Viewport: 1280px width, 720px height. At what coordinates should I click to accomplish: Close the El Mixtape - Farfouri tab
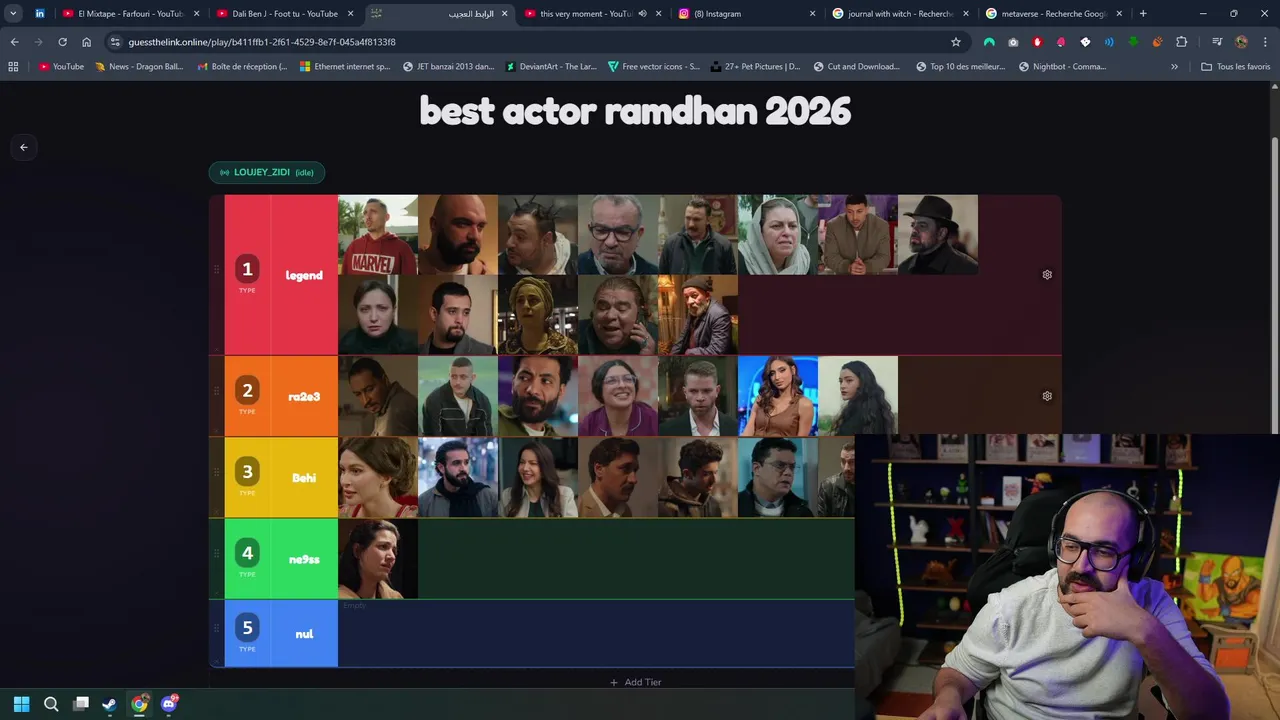pos(196,14)
